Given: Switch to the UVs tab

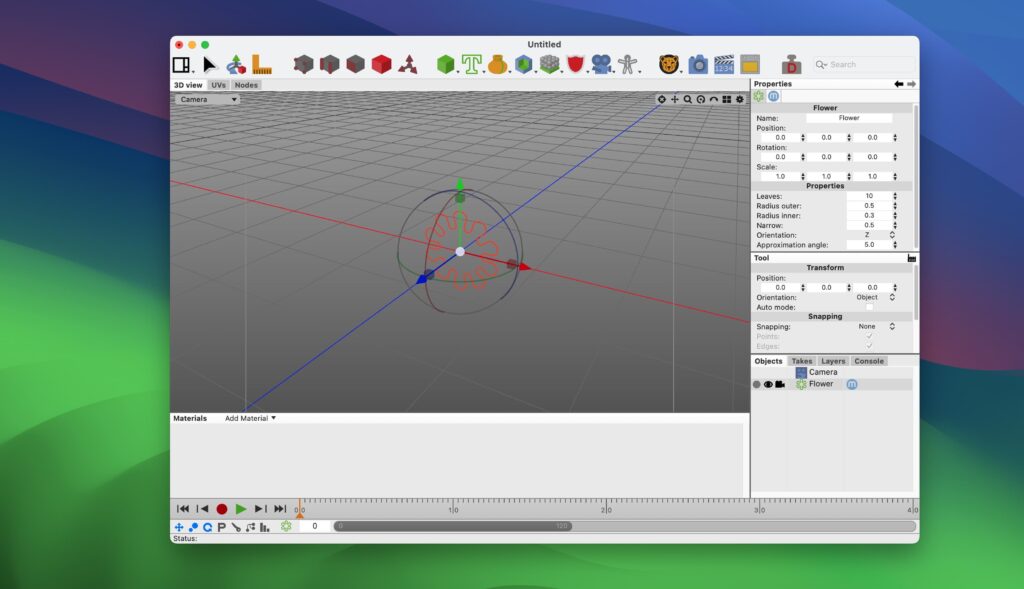Looking at the screenshot, I should [x=219, y=84].
